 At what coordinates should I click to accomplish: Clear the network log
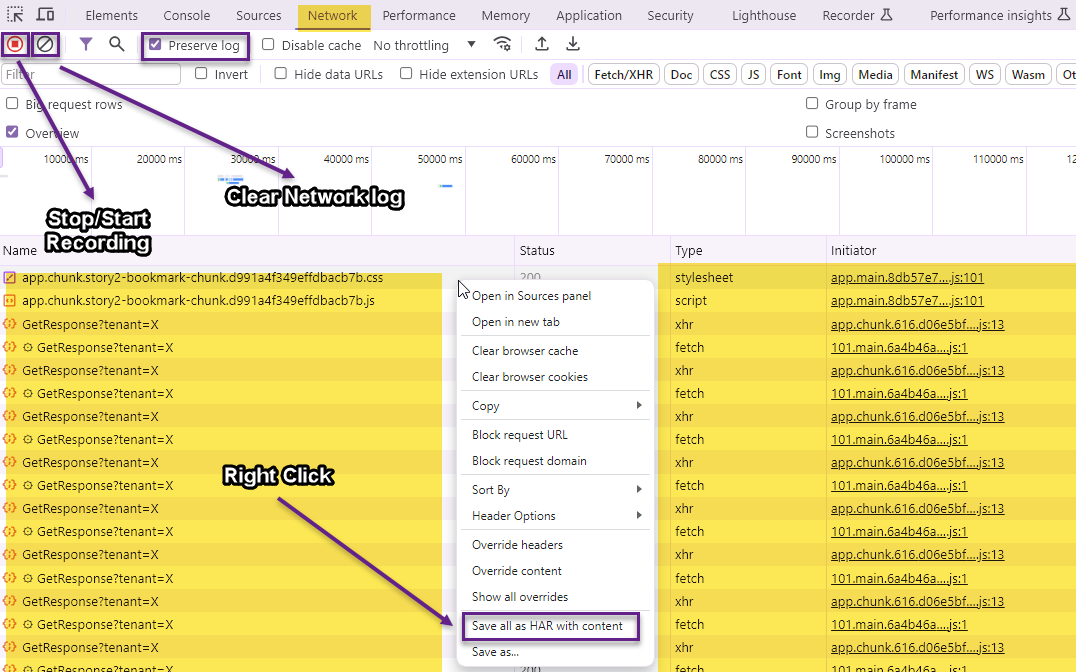45,45
